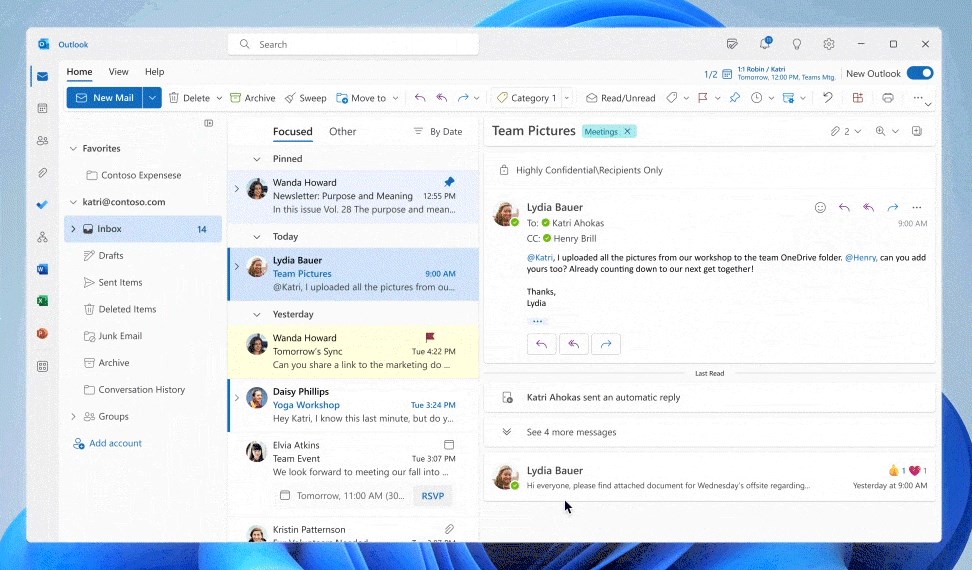Screen dimensions: 972x570
Task: Open the notifications bell icon
Action: tap(765, 44)
